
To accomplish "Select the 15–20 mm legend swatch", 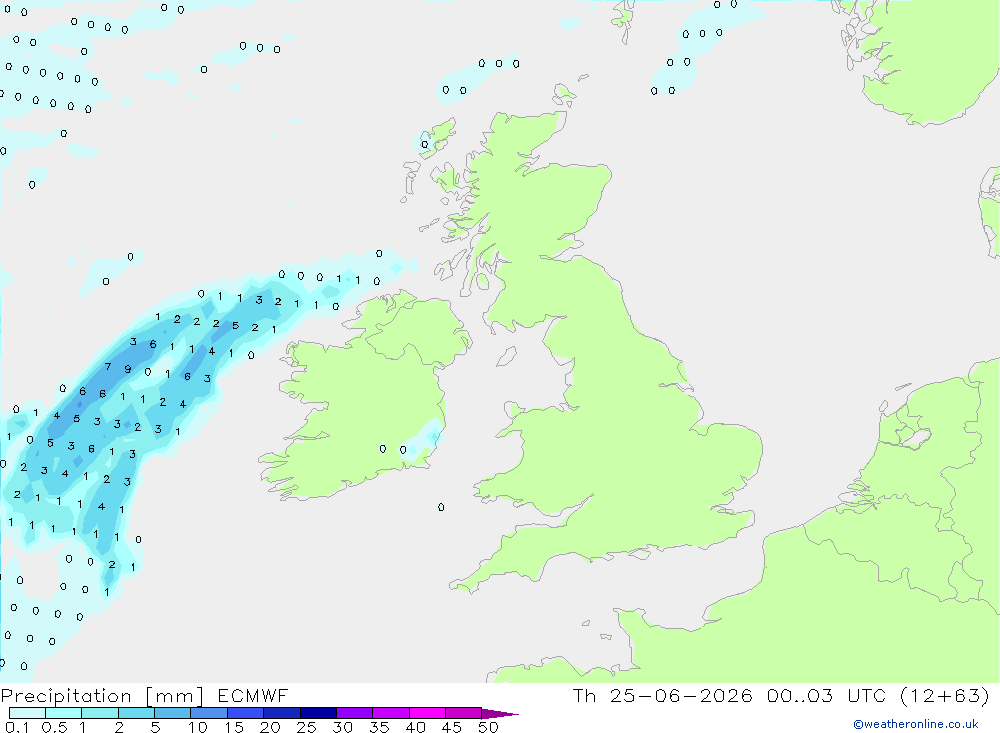I will pyautogui.click(x=245, y=713).
